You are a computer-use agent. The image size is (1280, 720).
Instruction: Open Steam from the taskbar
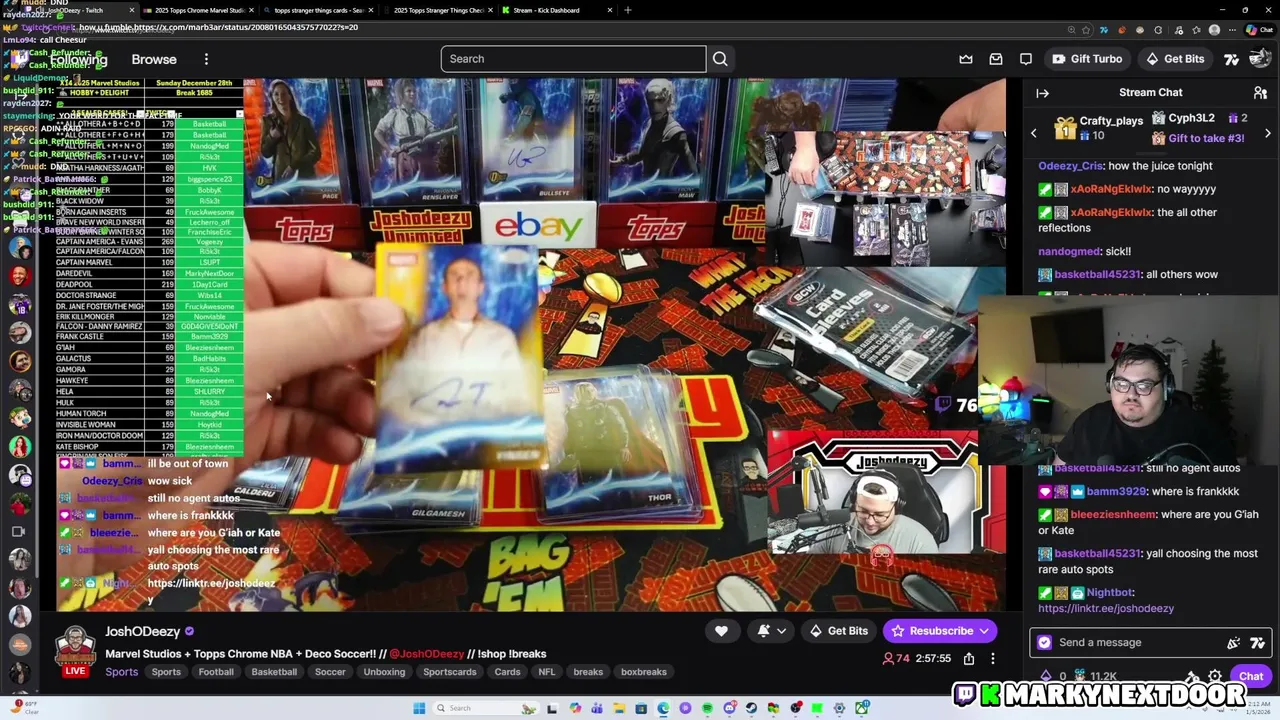click(751, 708)
